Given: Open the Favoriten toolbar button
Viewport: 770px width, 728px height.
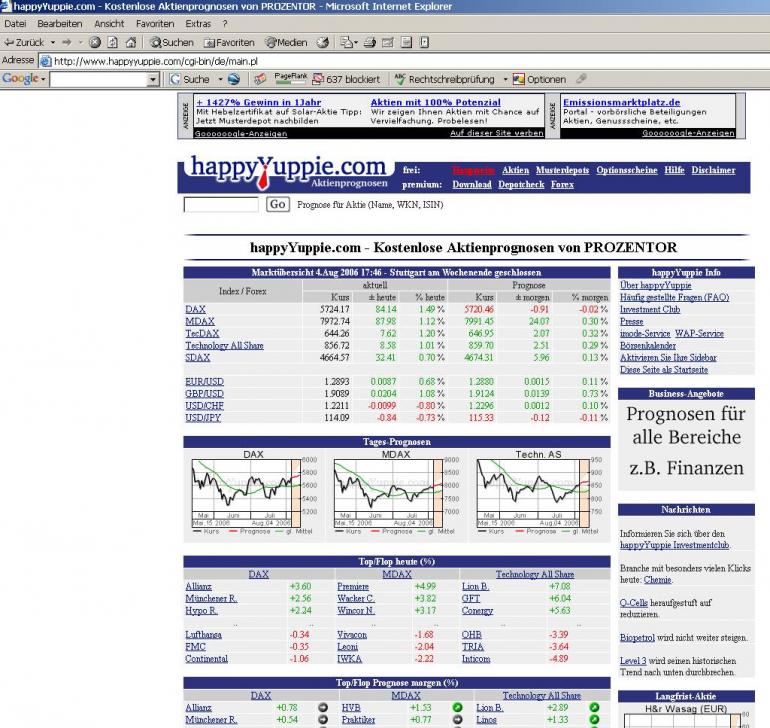Looking at the screenshot, I should tap(229, 43).
